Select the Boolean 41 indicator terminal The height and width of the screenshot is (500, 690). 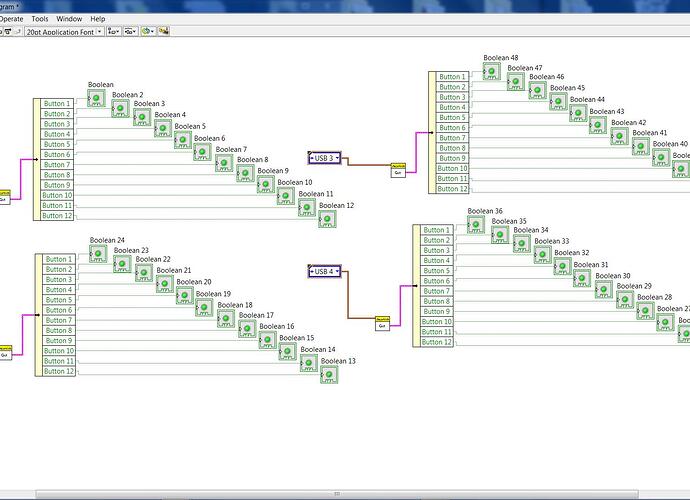point(641,146)
